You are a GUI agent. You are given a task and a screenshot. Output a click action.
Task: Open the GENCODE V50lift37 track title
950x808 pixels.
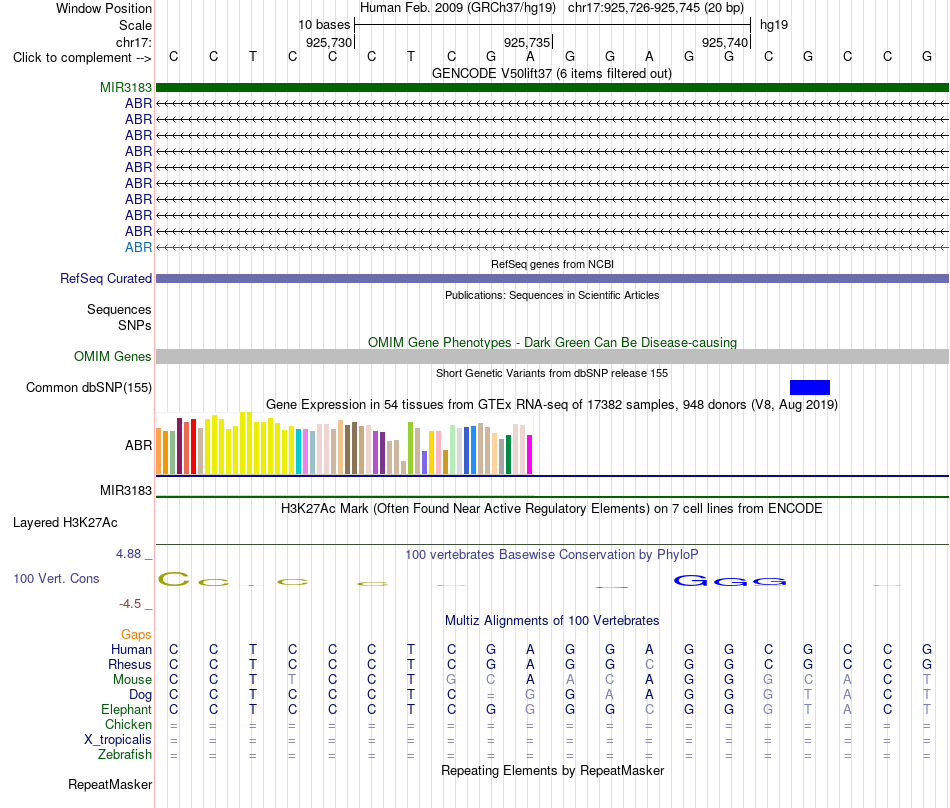point(552,74)
